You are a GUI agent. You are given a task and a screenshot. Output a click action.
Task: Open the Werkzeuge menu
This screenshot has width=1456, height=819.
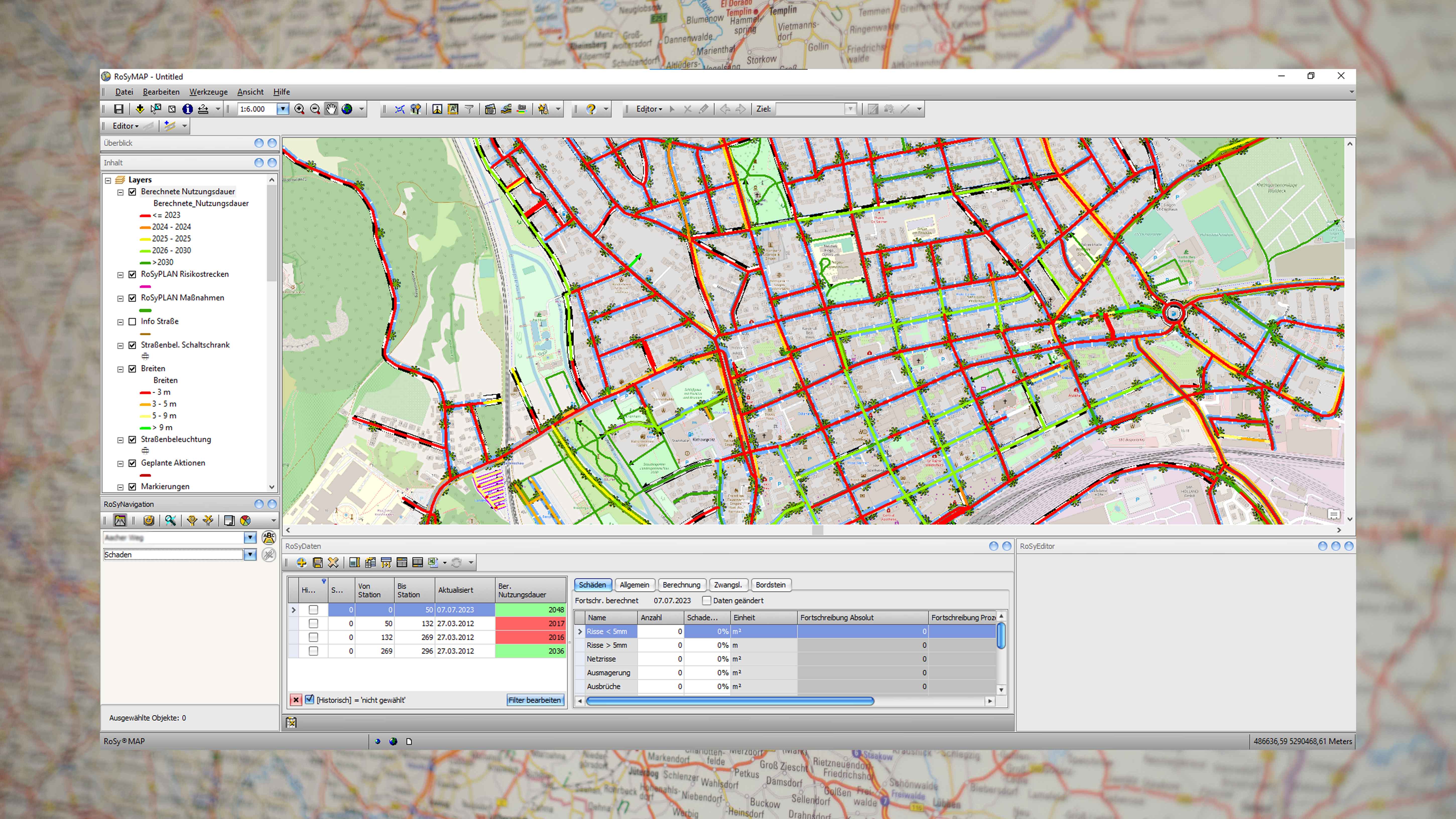pyautogui.click(x=208, y=92)
